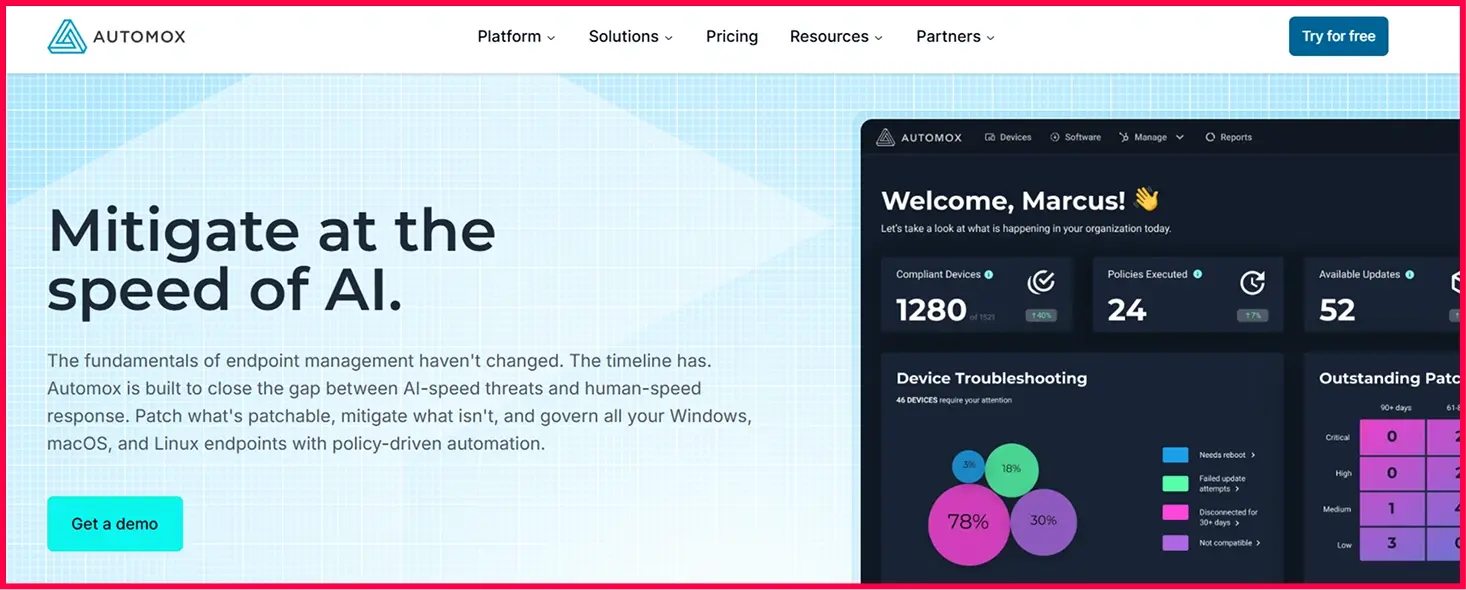The height and width of the screenshot is (590, 1466).
Task: Click the 1280 compliant devices value
Action: [931, 311]
